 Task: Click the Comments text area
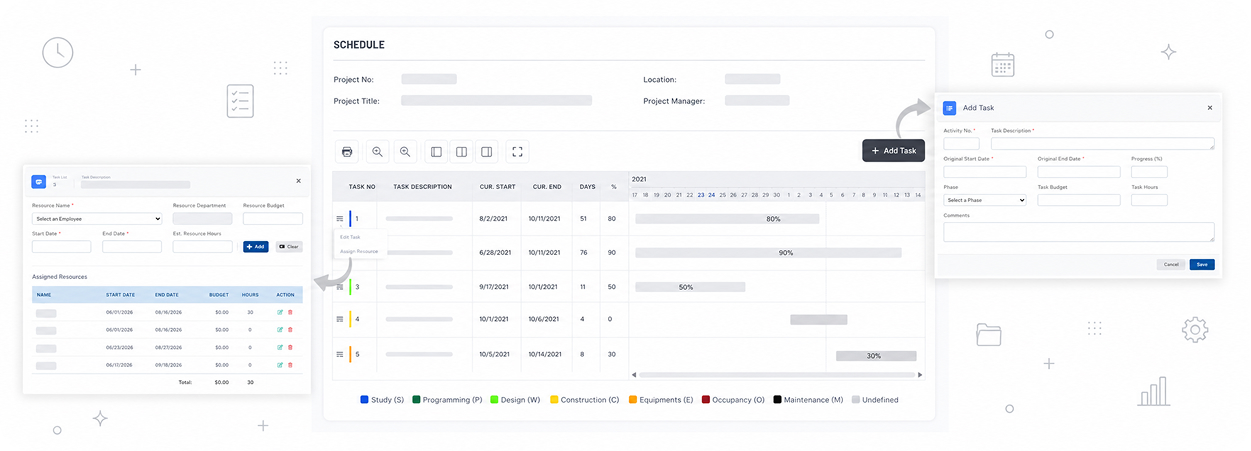1079,232
